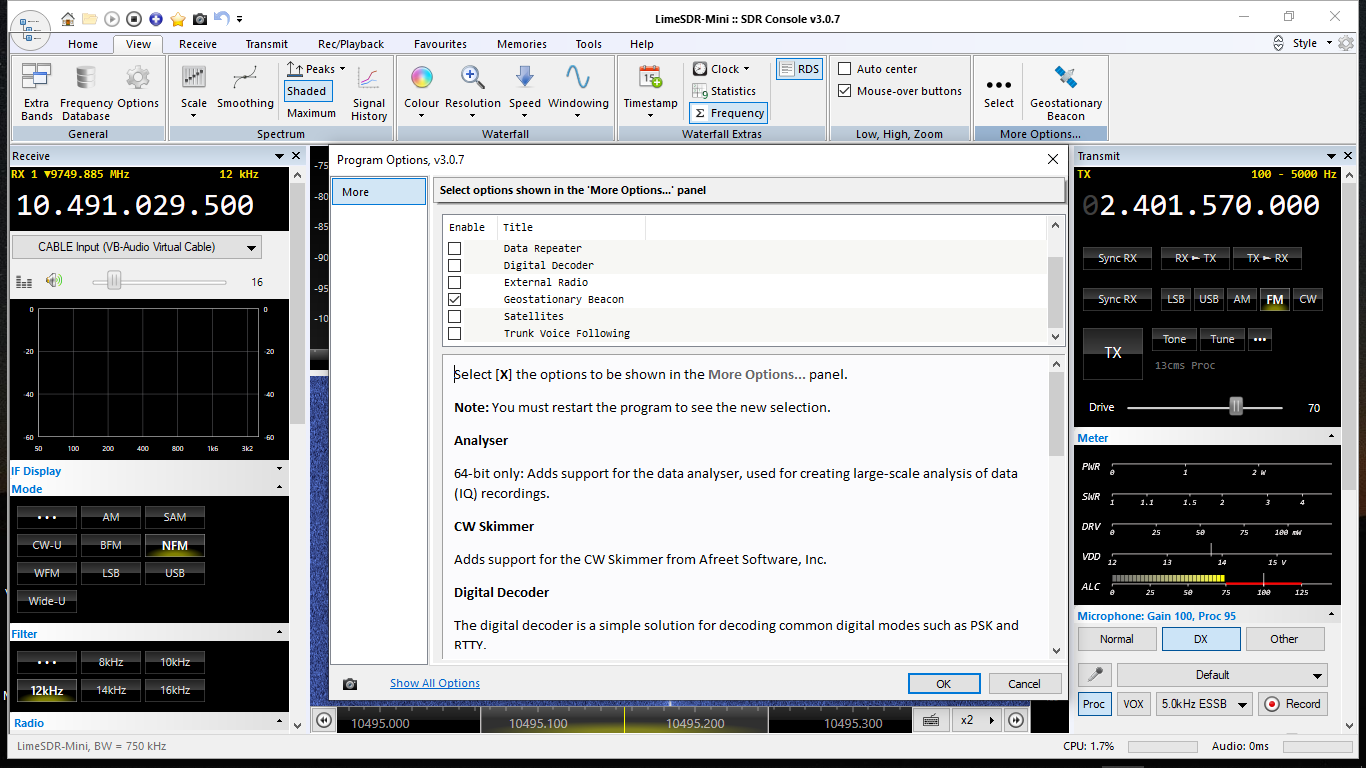Enable the Satellites checkbox
This screenshot has width=1366, height=768.
(x=455, y=316)
